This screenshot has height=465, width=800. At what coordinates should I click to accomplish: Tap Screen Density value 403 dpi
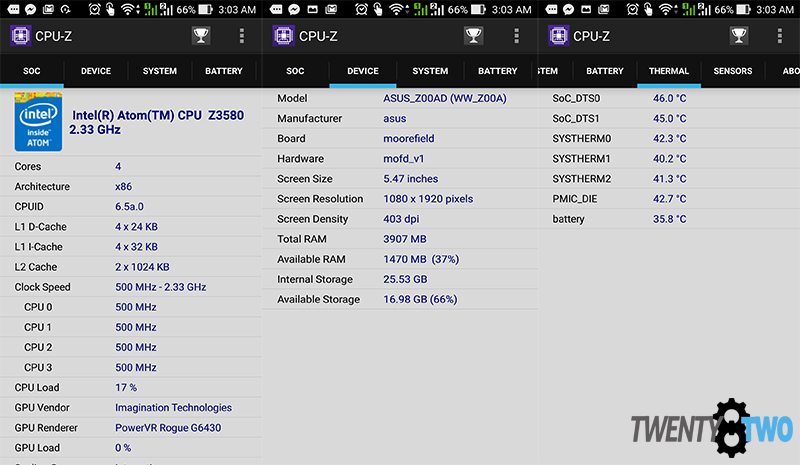[401, 219]
